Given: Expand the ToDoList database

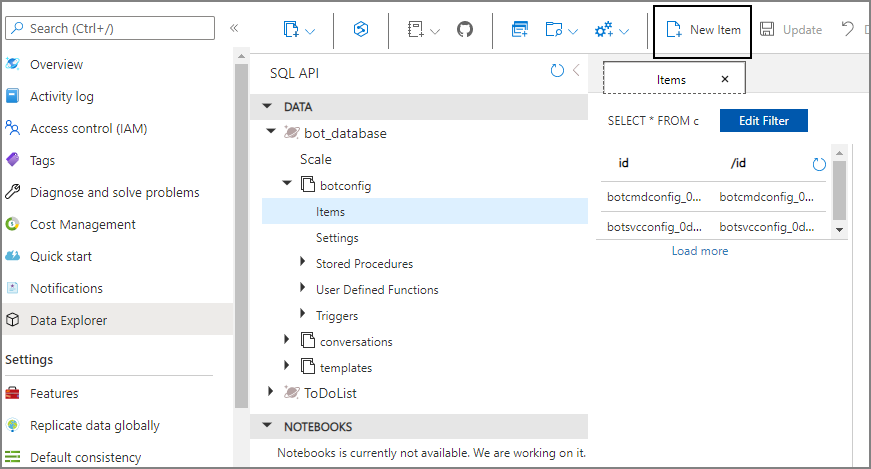Looking at the screenshot, I should pos(270,393).
